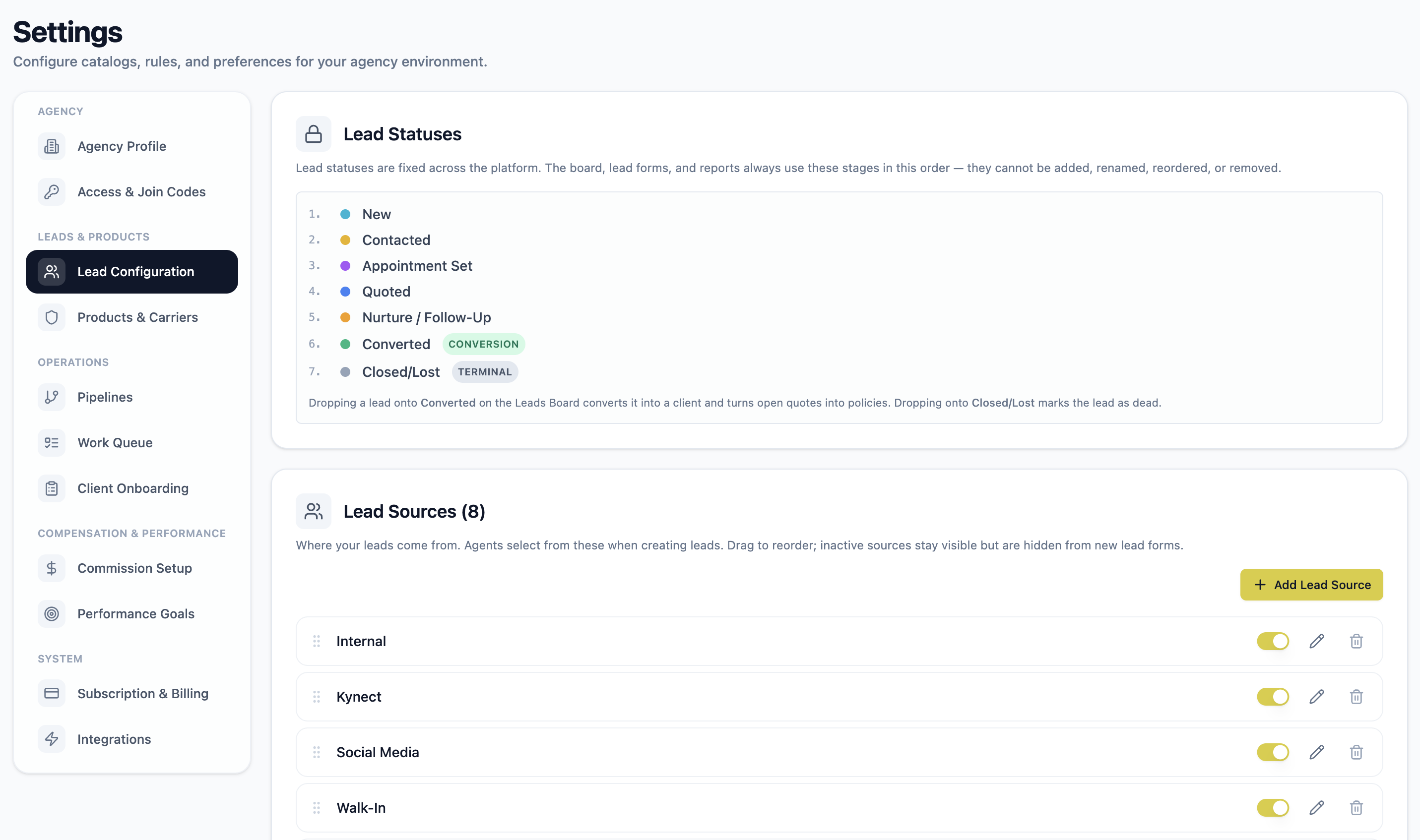Viewport: 1420px width, 840px height.
Task: Click the purple dot for Appointment Set
Action: coord(345,266)
